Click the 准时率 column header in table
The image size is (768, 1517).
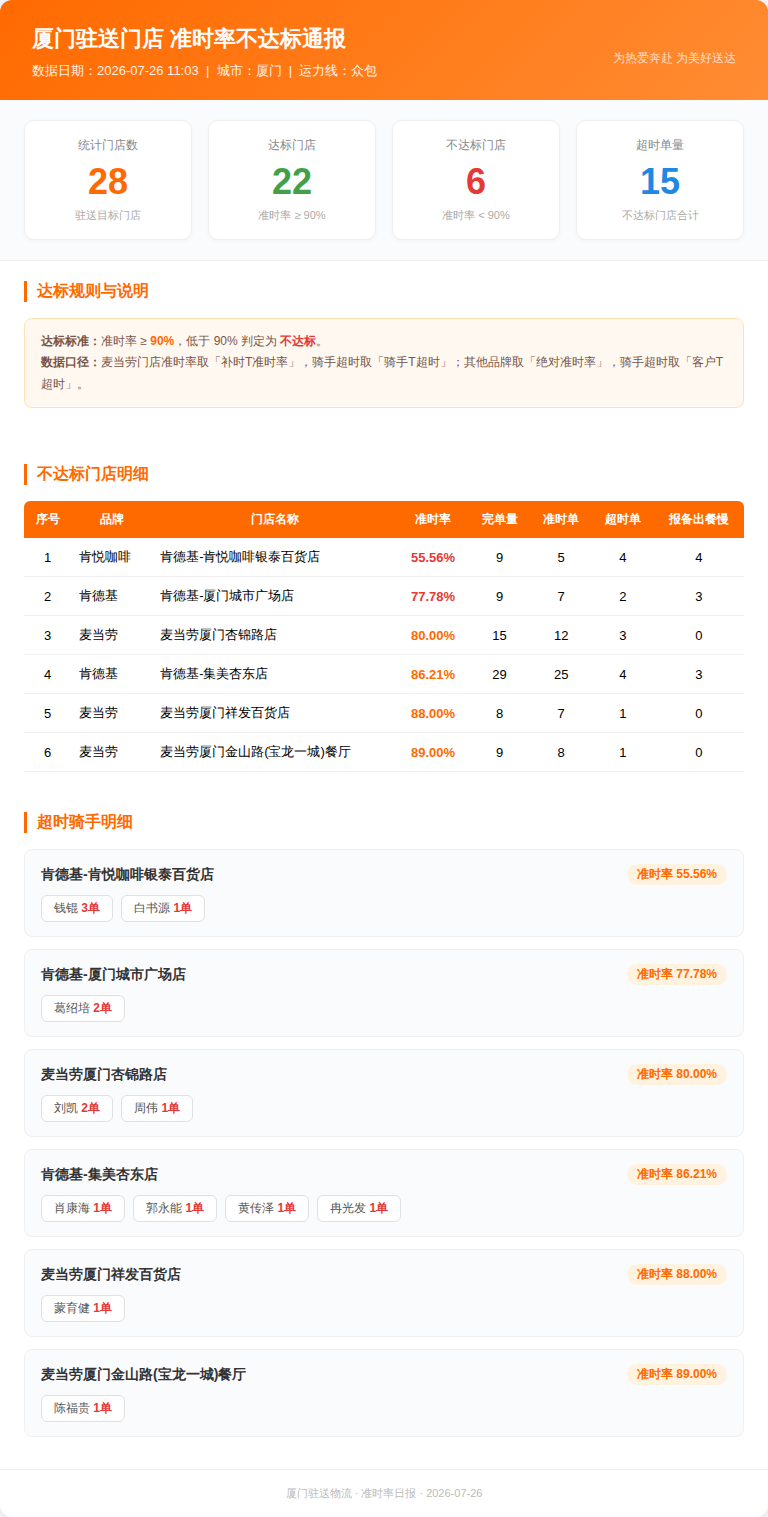tap(433, 519)
